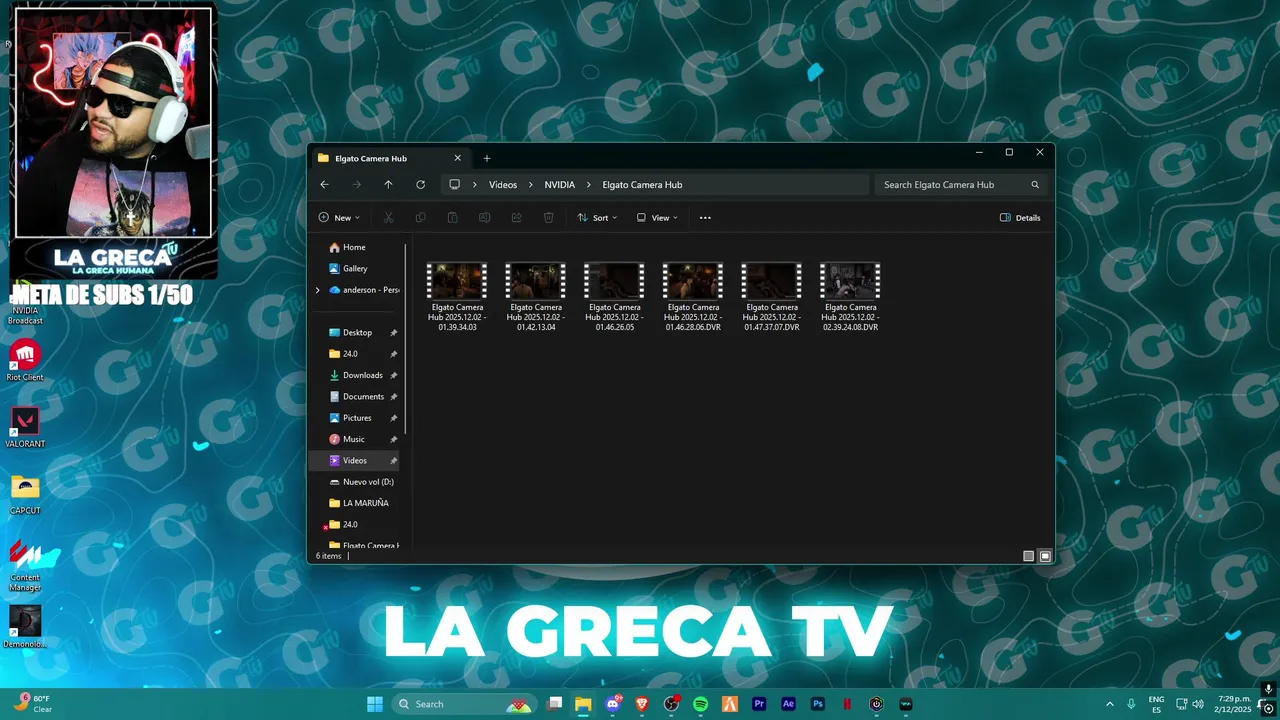The image size is (1280, 720).
Task: Open the See more (three dots) menu
Action: click(x=705, y=218)
